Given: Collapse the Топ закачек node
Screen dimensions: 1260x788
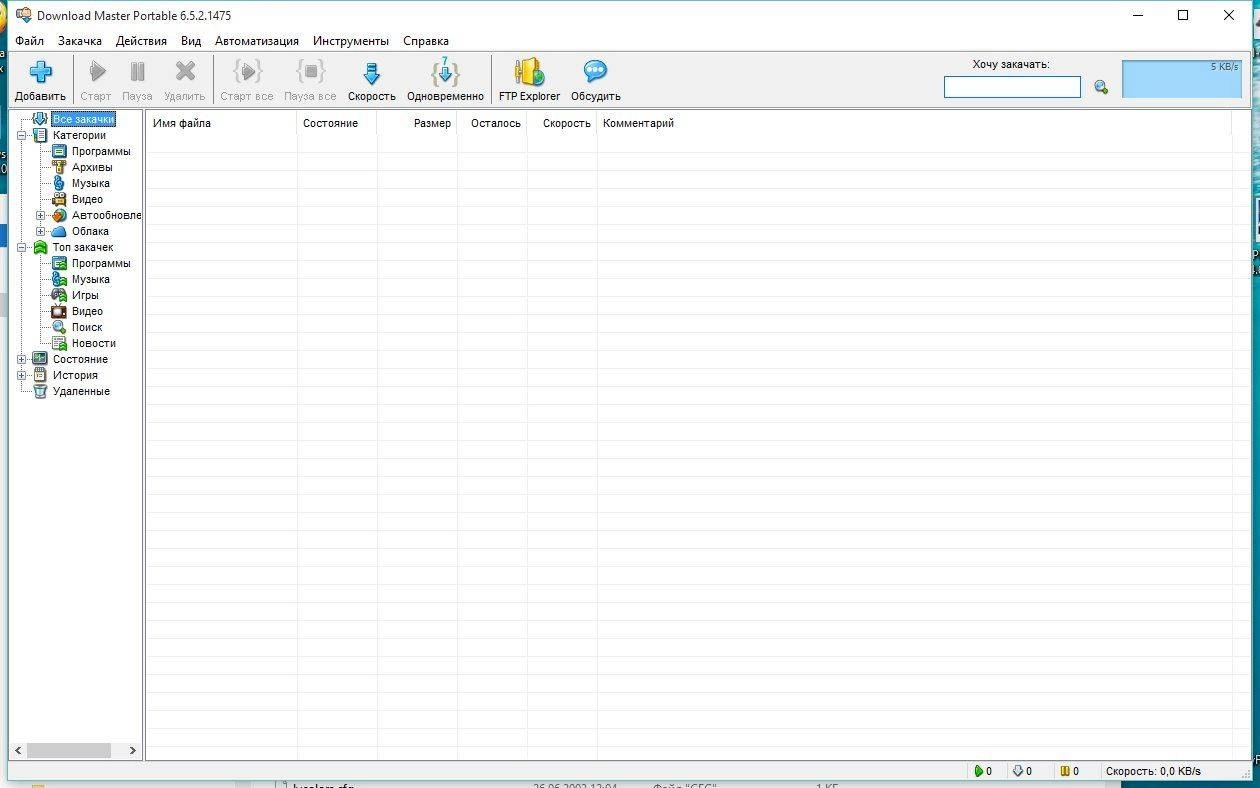Looking at the screenshot, I should (22, 247).
